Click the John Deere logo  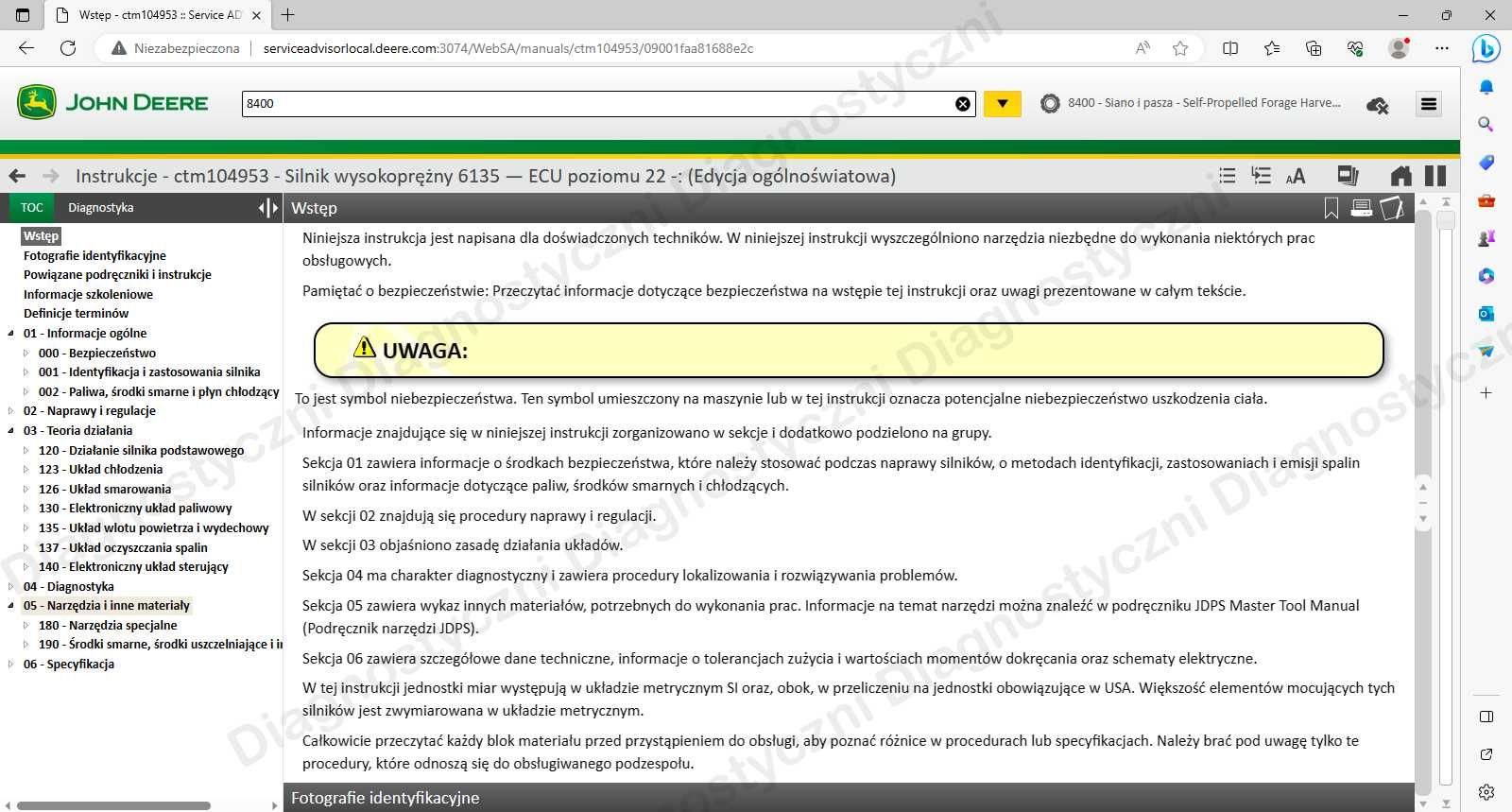pyautogui.click(x=112, y=102)
